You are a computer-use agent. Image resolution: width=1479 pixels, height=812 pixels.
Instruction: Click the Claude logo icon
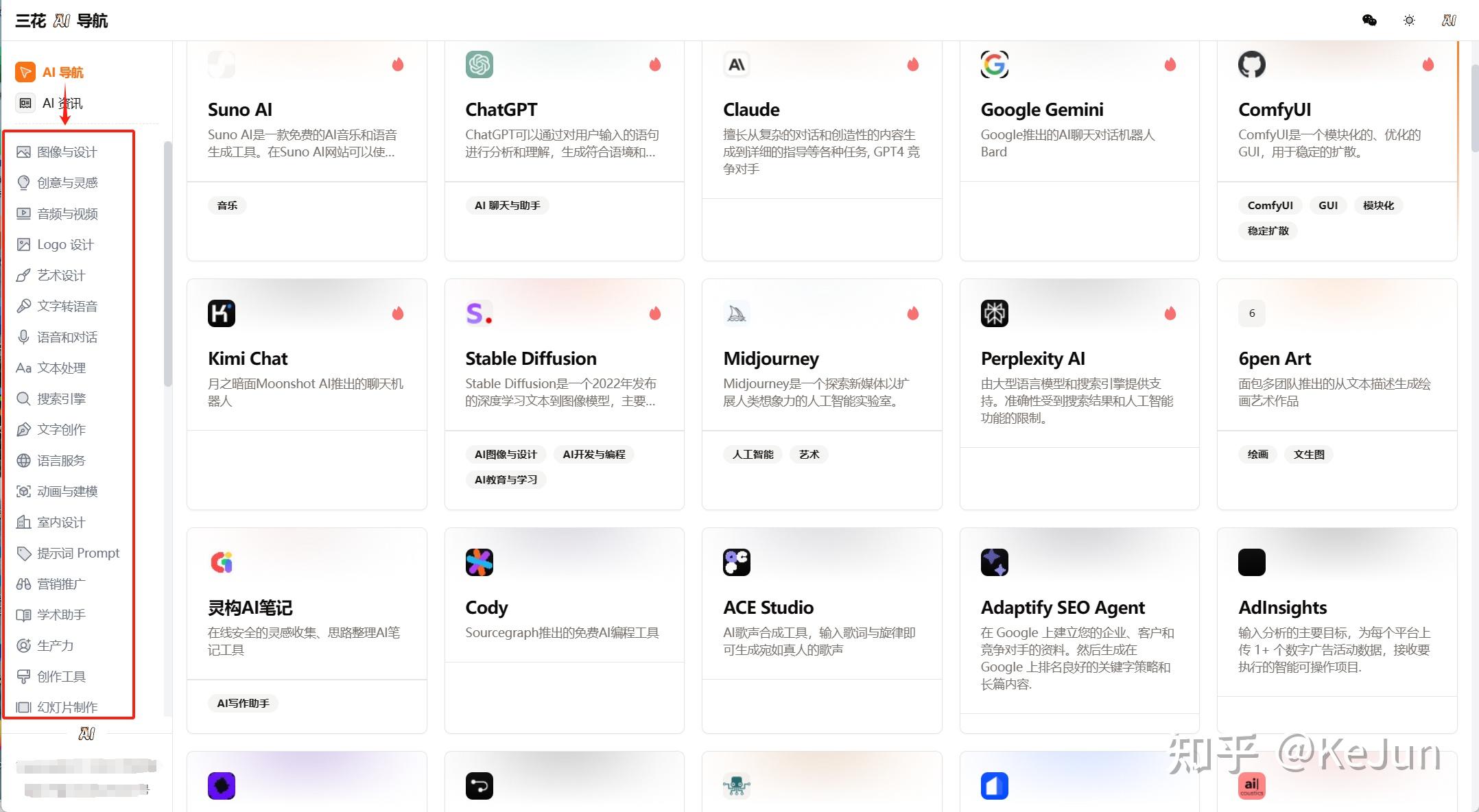point(737,64)
